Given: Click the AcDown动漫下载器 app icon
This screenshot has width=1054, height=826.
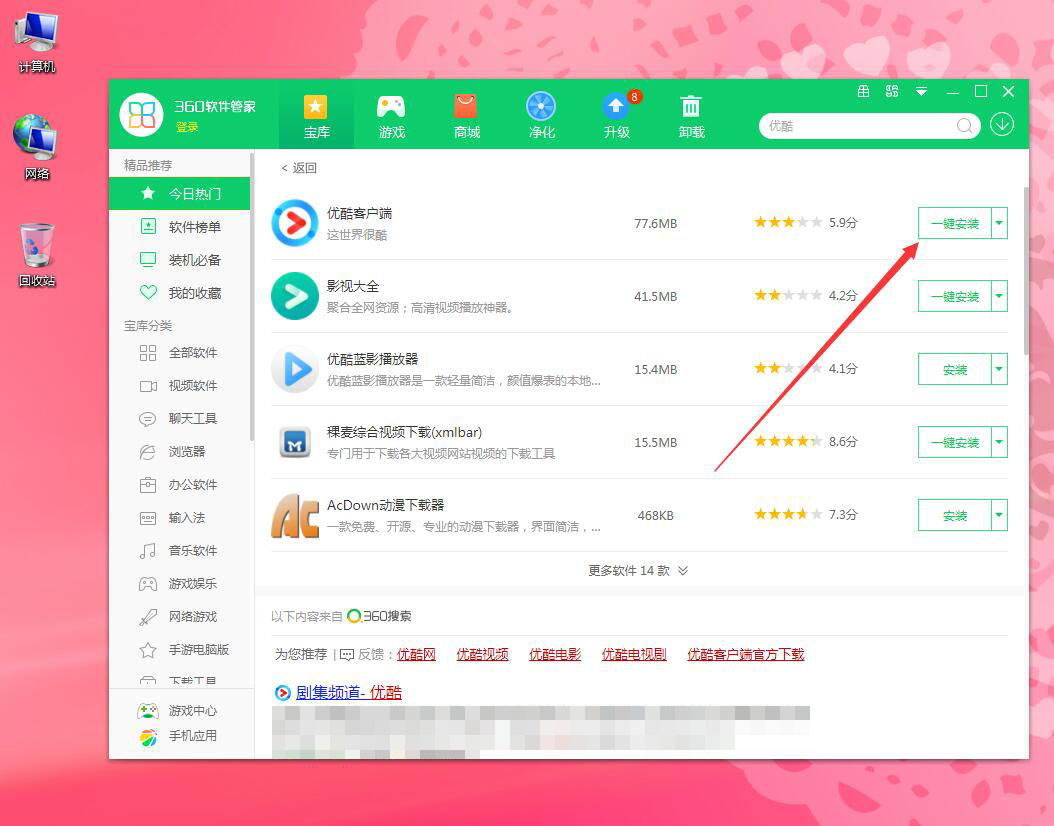Looking at the screenshot, I should pos(294,515).
